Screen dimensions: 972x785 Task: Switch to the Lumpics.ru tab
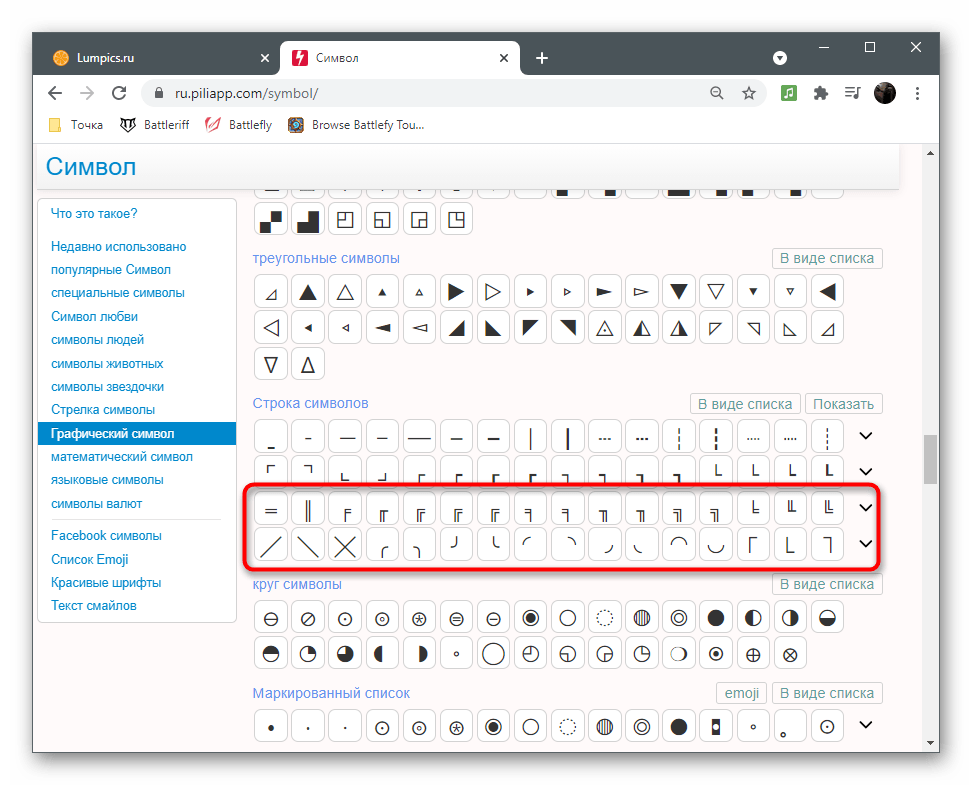150,58
